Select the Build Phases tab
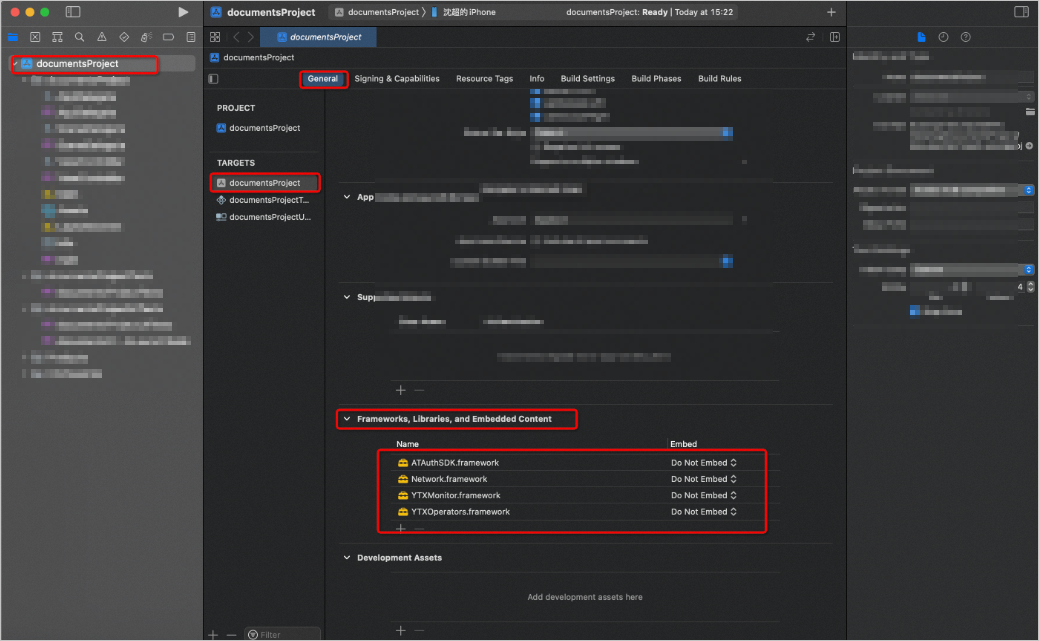The height and width of the screenshot is (641, 1039). [656, 78]
